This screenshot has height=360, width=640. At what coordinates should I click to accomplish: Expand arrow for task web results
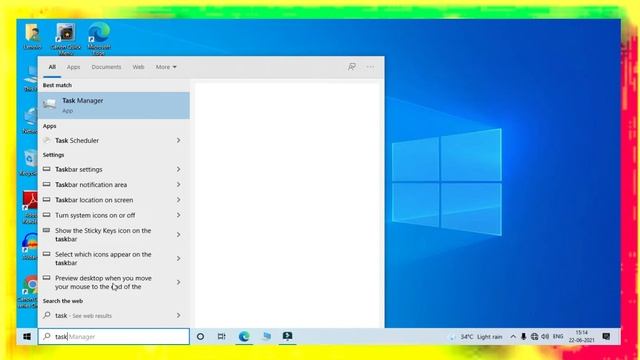pos(178,315)
